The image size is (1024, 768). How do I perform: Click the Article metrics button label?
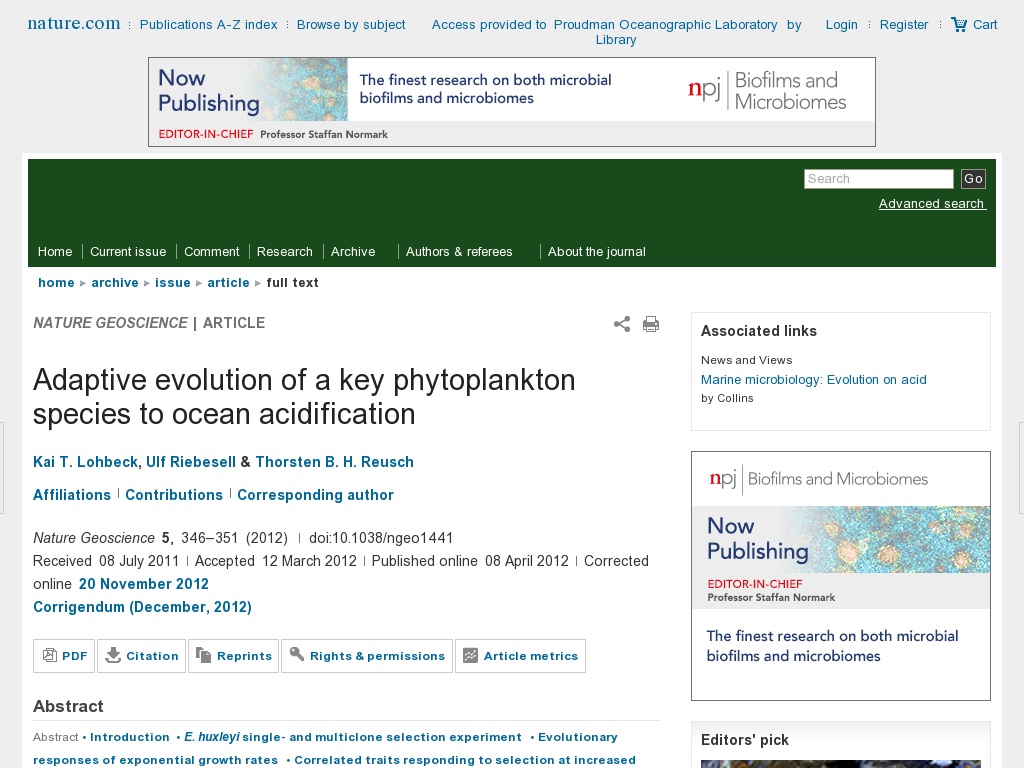click(x=531, y=656)
